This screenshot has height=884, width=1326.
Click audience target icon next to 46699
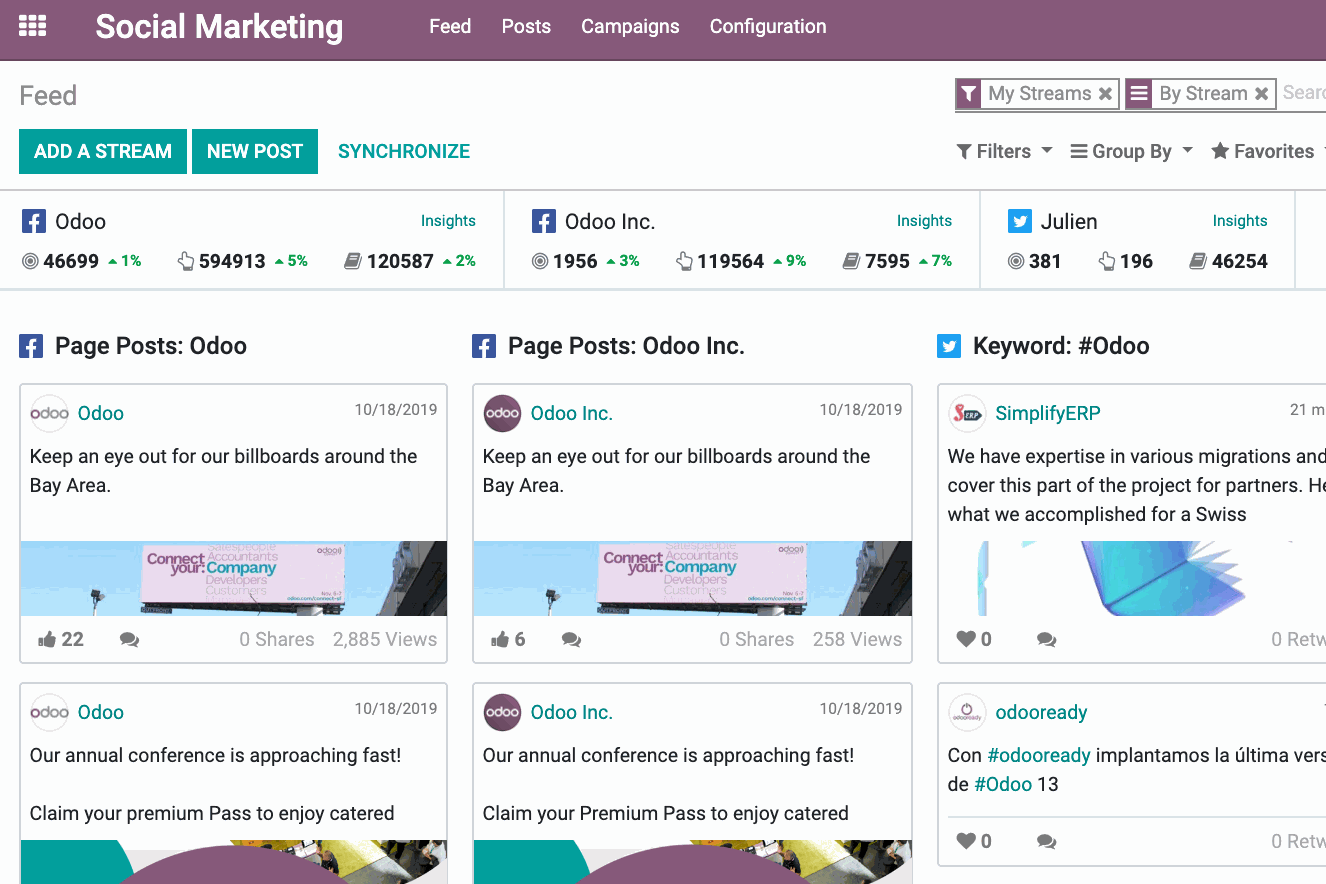coord(31,262)
